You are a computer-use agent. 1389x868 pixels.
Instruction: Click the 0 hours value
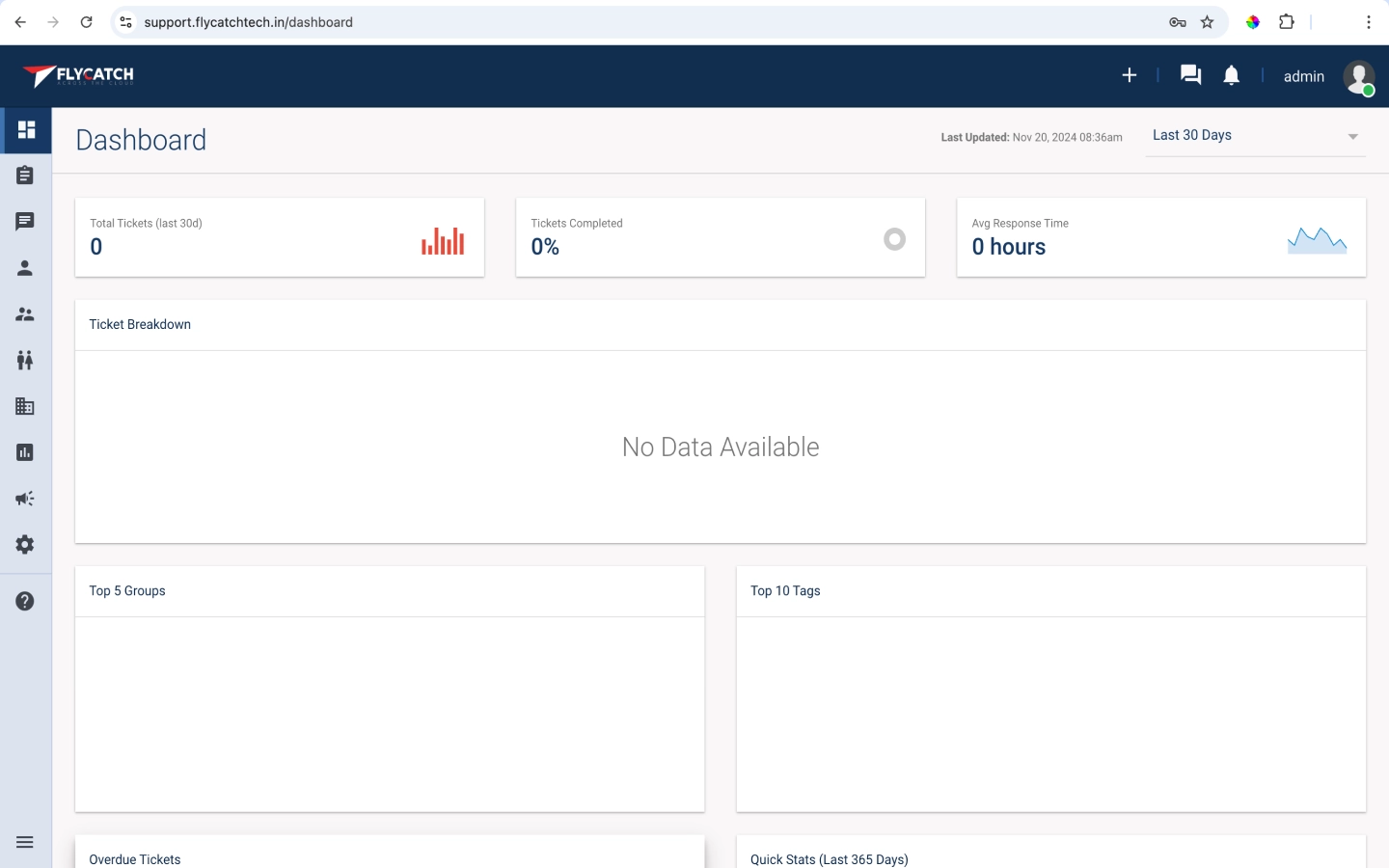point(1008,247)
